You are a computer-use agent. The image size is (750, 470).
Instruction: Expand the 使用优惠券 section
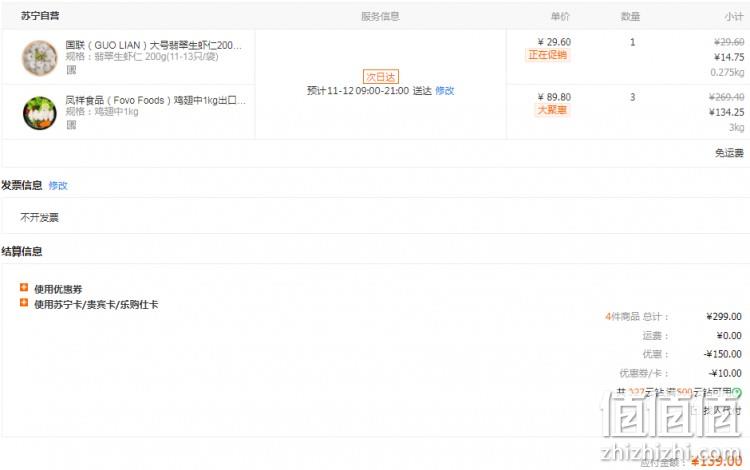tap(24, 287)
